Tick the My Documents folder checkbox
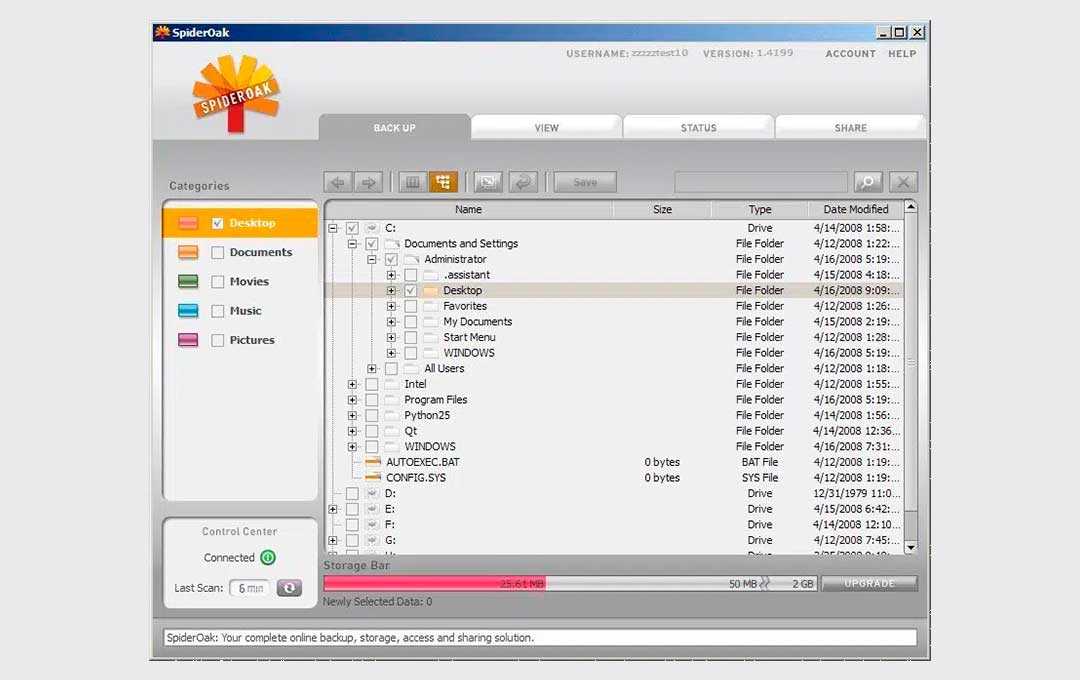This screenshot has width=1080, height=680. click(411, 322)
